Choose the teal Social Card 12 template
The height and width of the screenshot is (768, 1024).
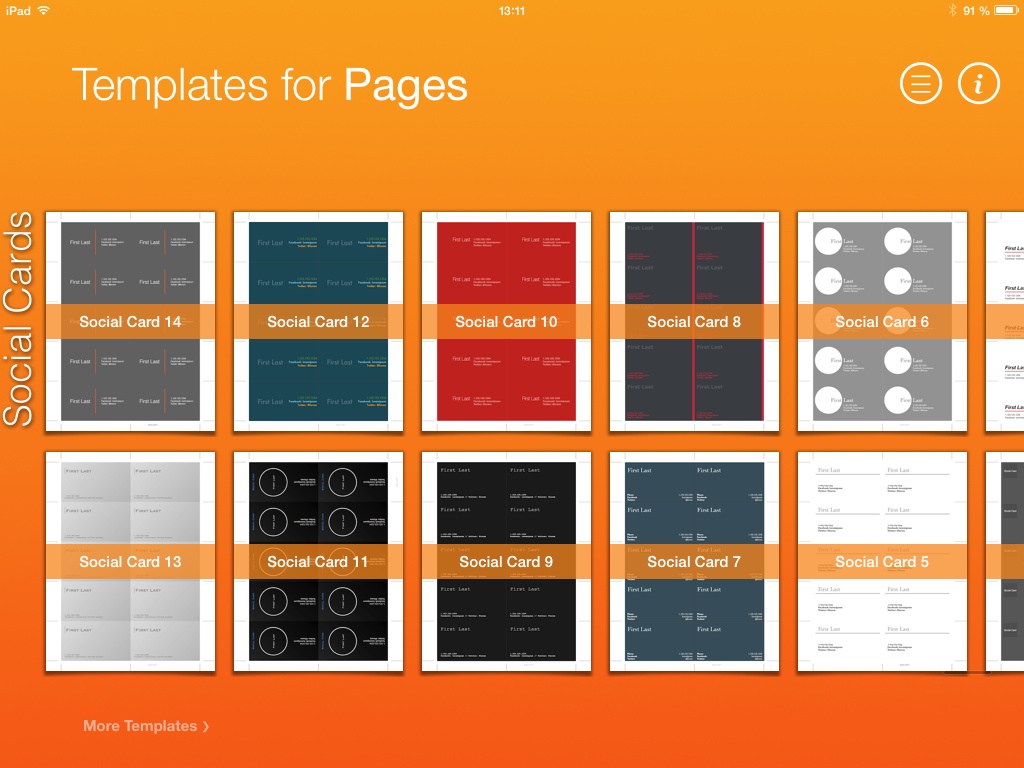coord(318,322)
